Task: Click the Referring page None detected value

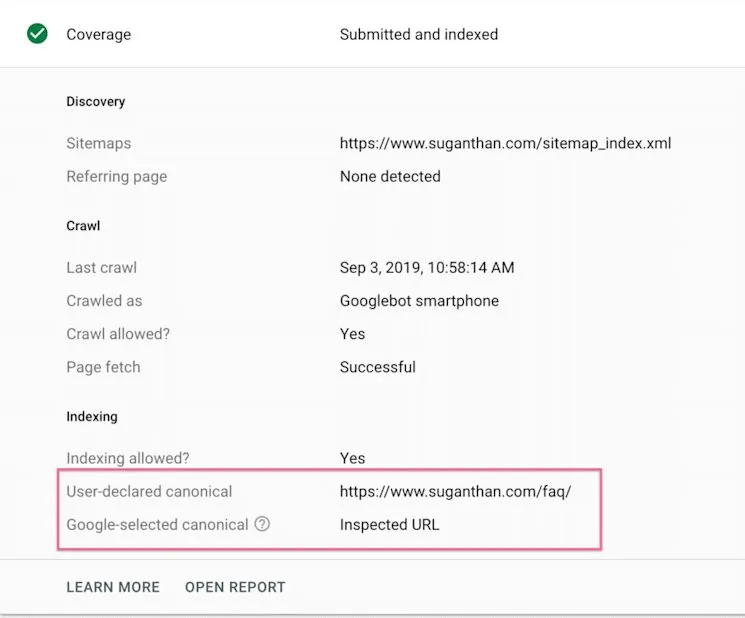Action: tap(390, 177)
